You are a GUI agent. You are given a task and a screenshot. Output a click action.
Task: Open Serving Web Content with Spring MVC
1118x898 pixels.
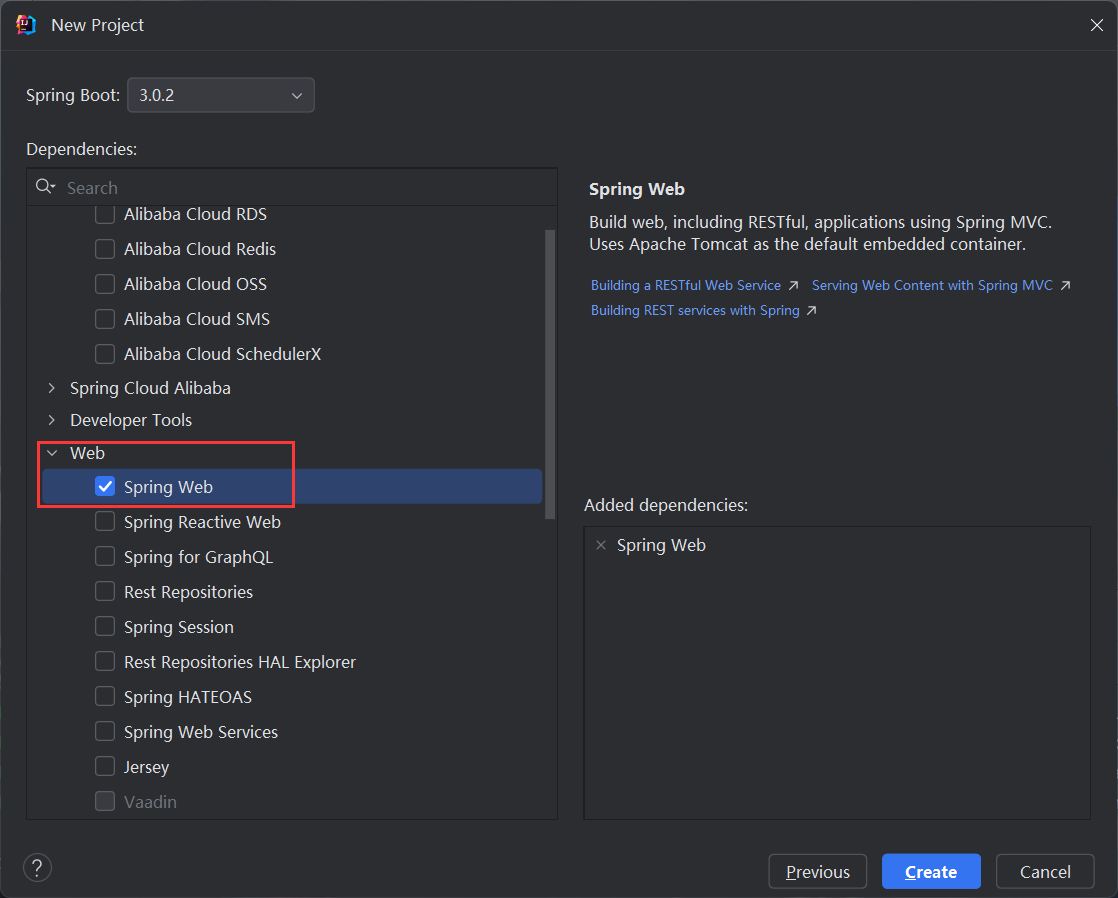click(932, 285)
